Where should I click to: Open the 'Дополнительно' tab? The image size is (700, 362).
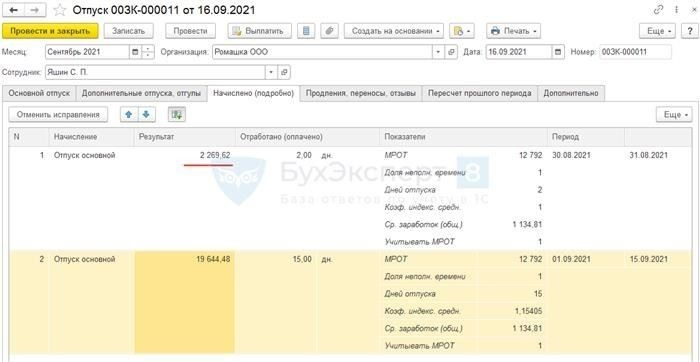coord(571,93)
